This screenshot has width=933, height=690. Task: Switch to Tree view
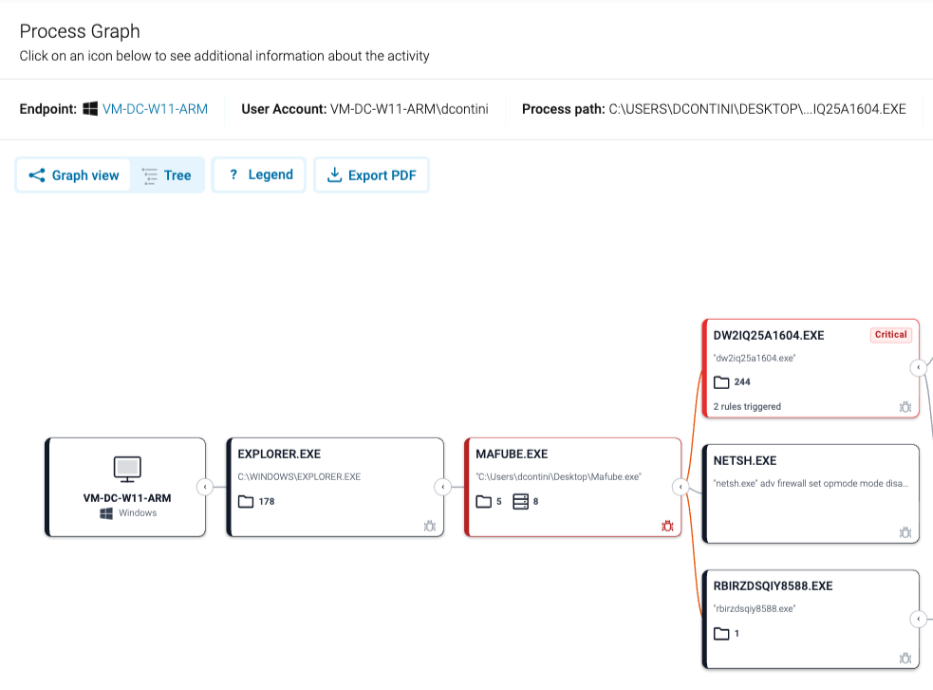coord(167,175)
